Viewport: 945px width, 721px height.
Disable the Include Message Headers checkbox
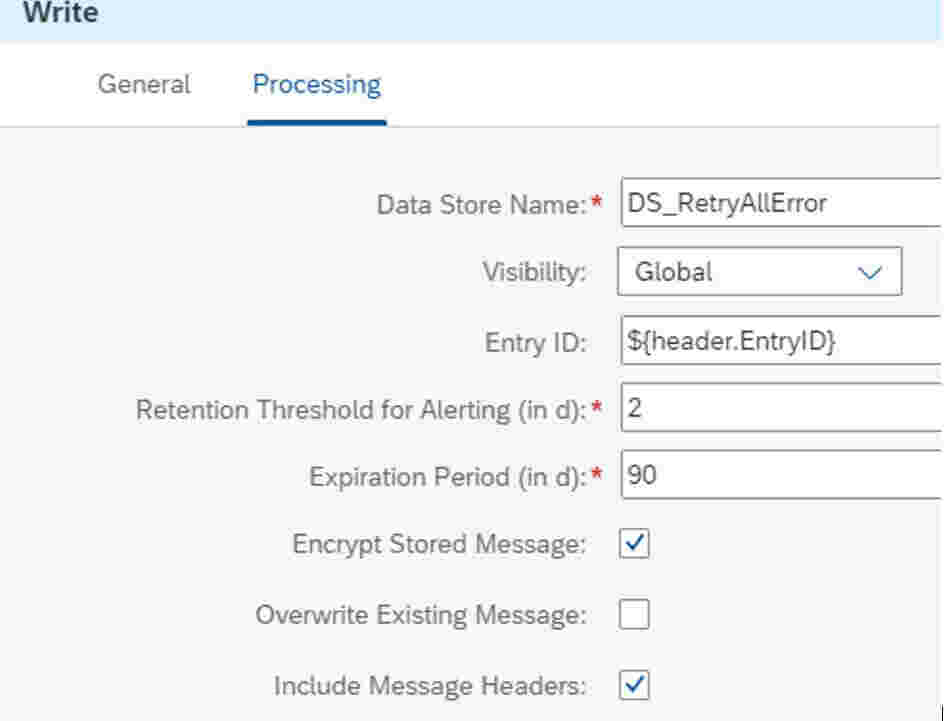[634, 685]
